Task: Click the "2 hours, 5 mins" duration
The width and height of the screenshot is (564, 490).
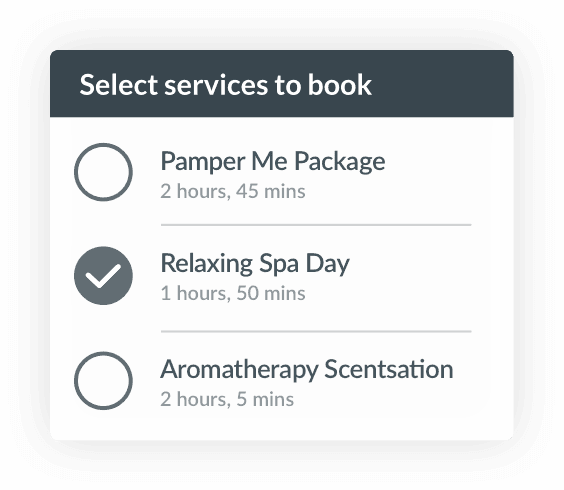Action: [x=227, y=399]
